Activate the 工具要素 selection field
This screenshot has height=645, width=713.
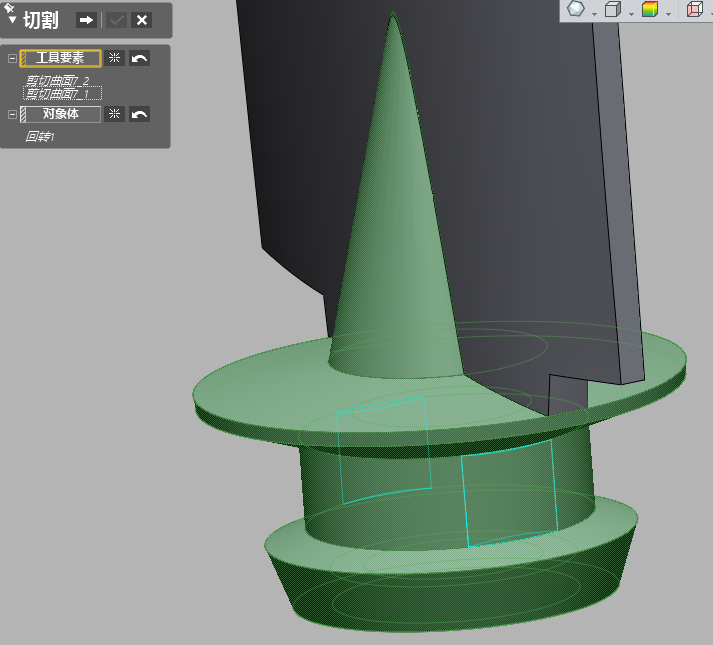pos(60,59)
